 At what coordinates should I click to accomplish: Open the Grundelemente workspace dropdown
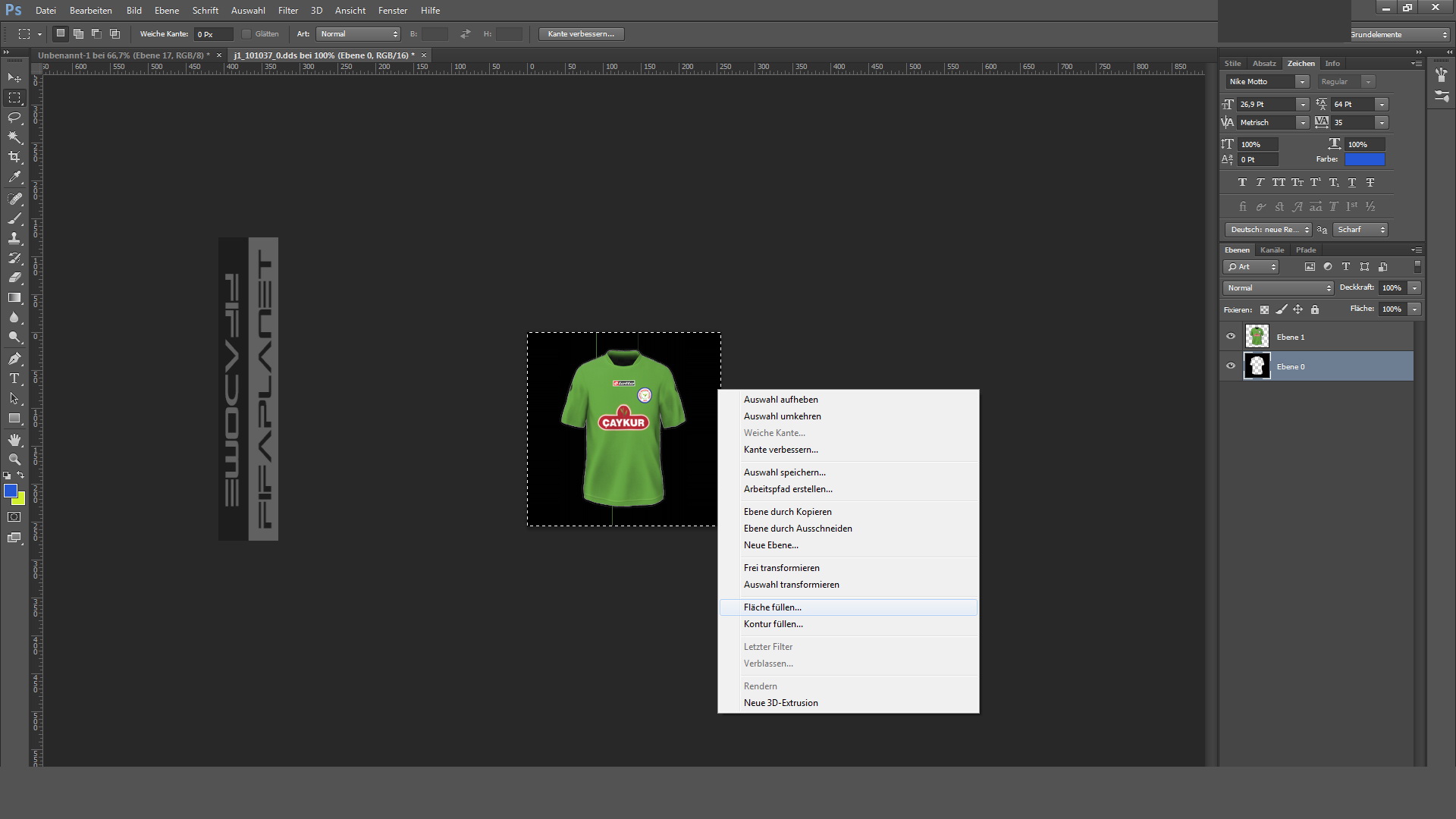pyautogui.click(x=1399, y=35)
